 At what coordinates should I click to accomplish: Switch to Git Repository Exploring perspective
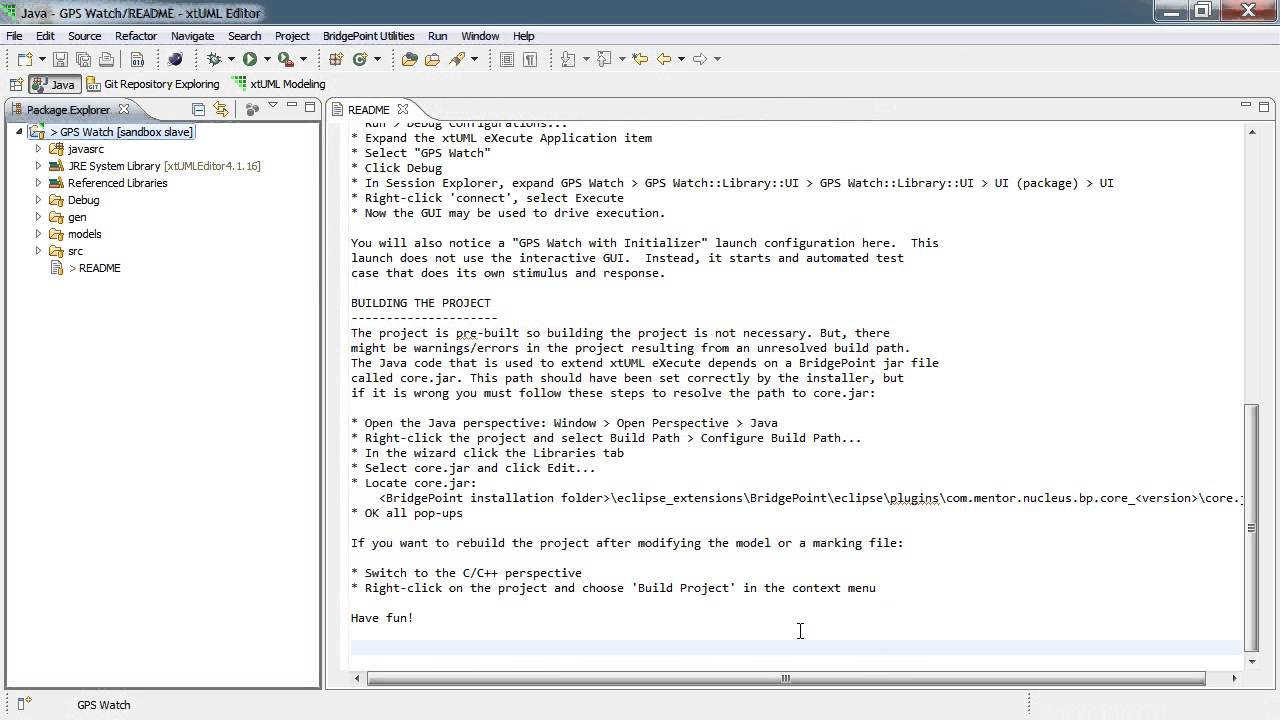[x=153, y=84]
